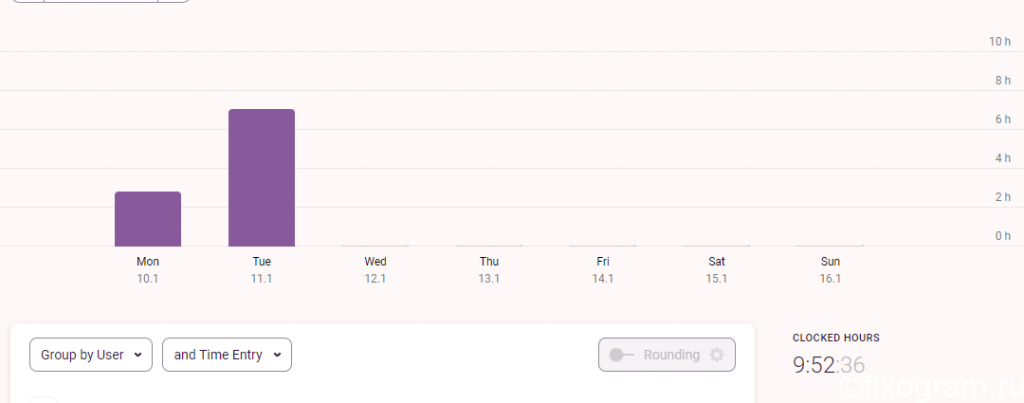Open the Group by User dropdown

click(x=91, y=355)
